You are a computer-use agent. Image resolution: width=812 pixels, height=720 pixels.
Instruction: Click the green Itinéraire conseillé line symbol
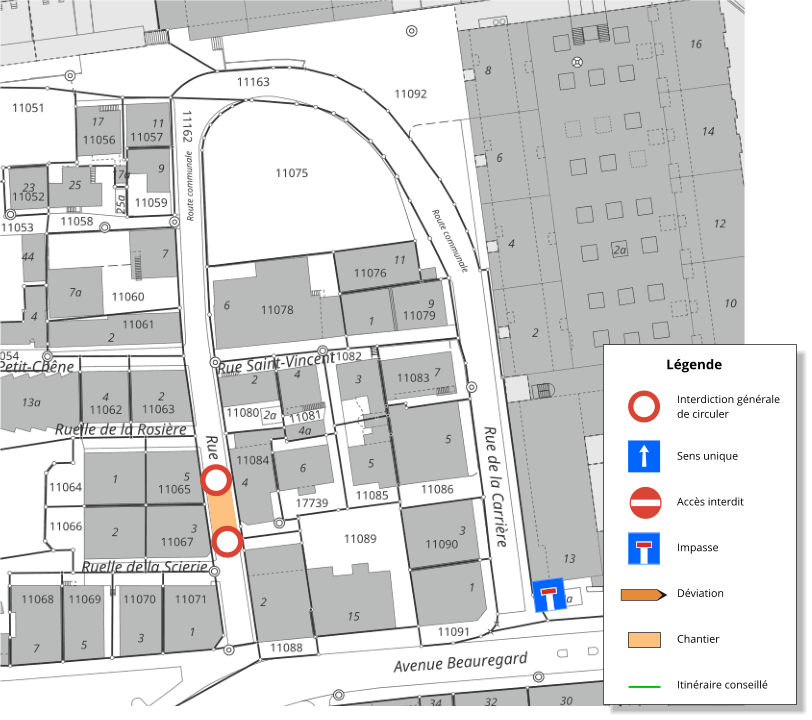pyautogui.click(x=644, y=686)
